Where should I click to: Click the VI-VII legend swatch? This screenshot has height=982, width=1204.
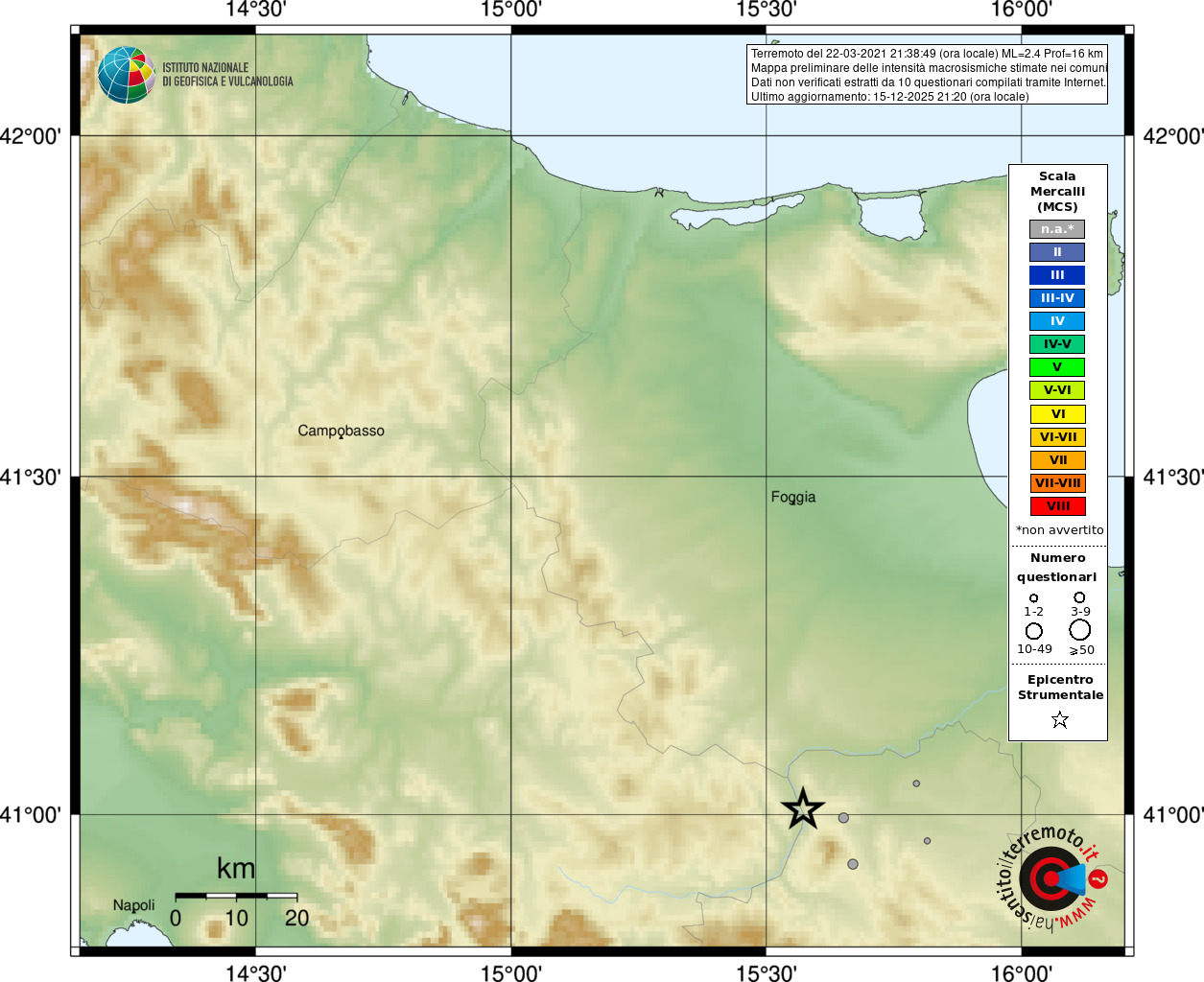click(1058, 437)
